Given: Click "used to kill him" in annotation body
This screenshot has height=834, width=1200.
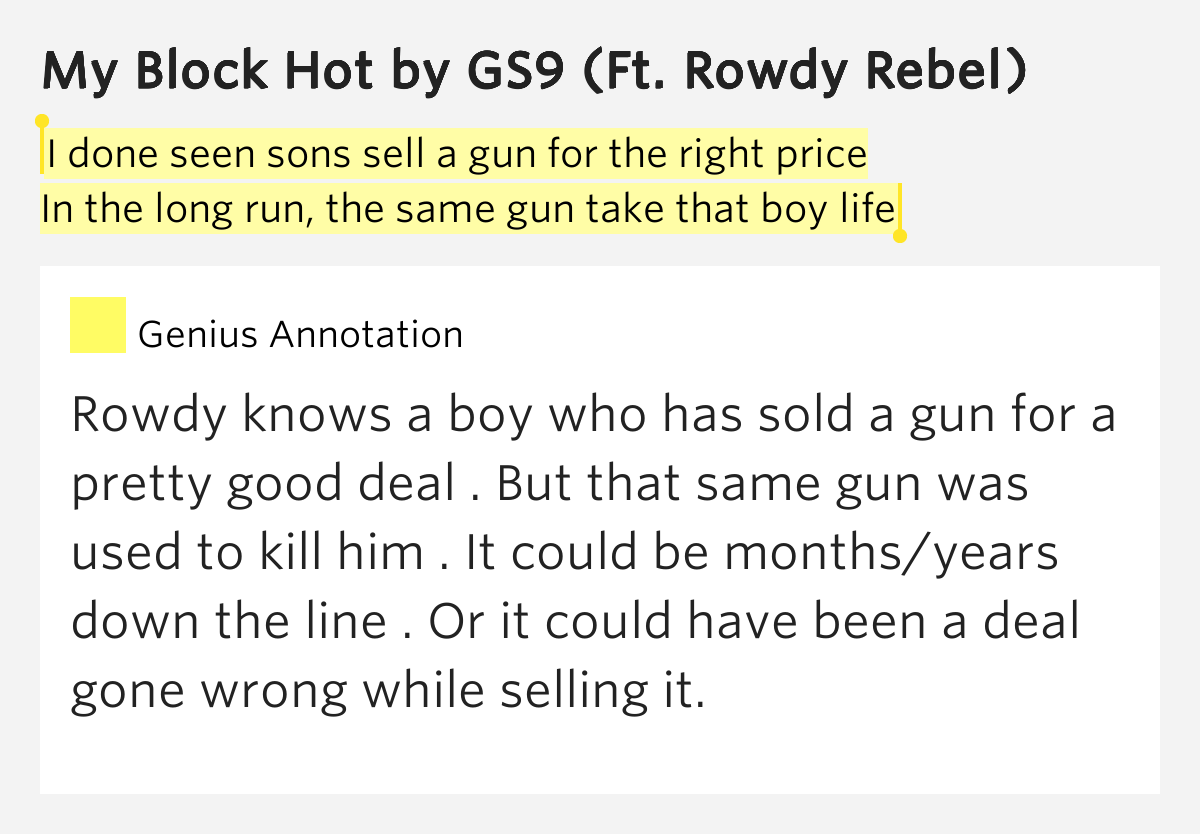Looking at the screenshot, I should pyautogui.click(x=247, y=553).
